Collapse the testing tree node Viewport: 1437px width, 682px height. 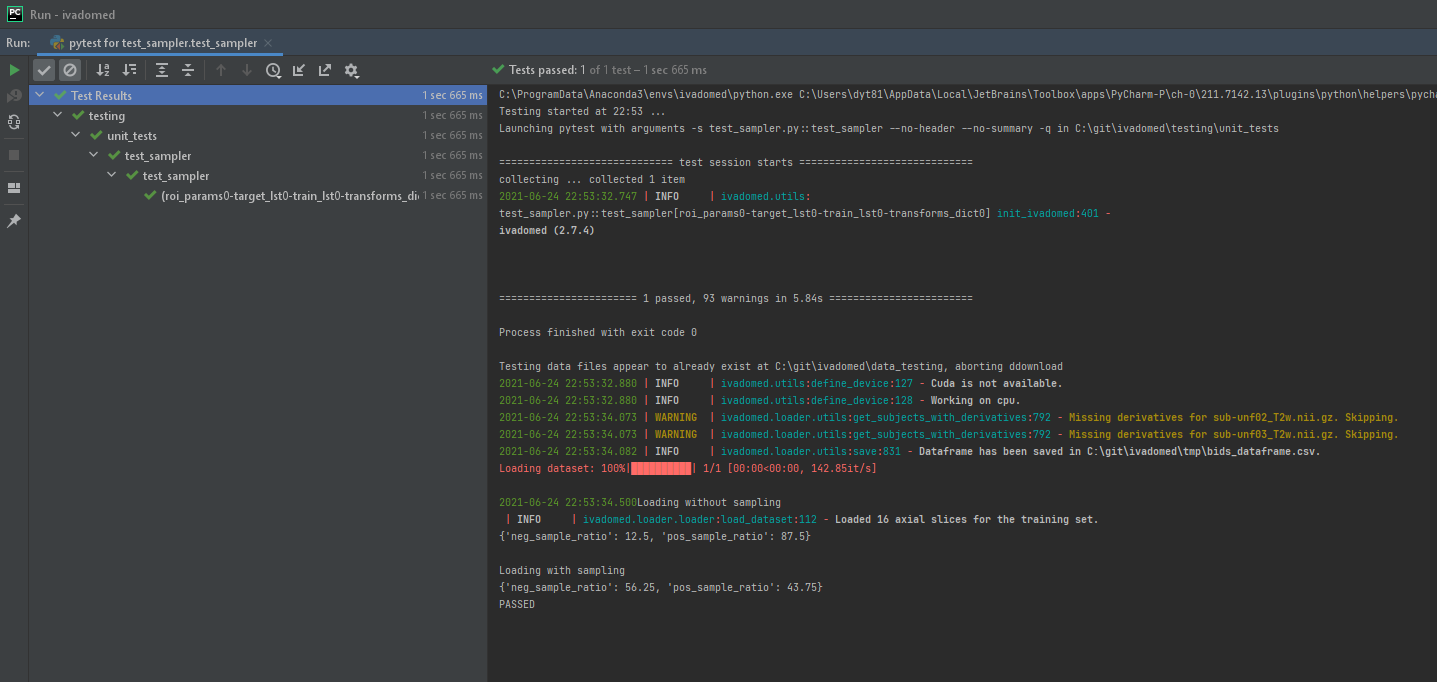[x=58, y=115]
